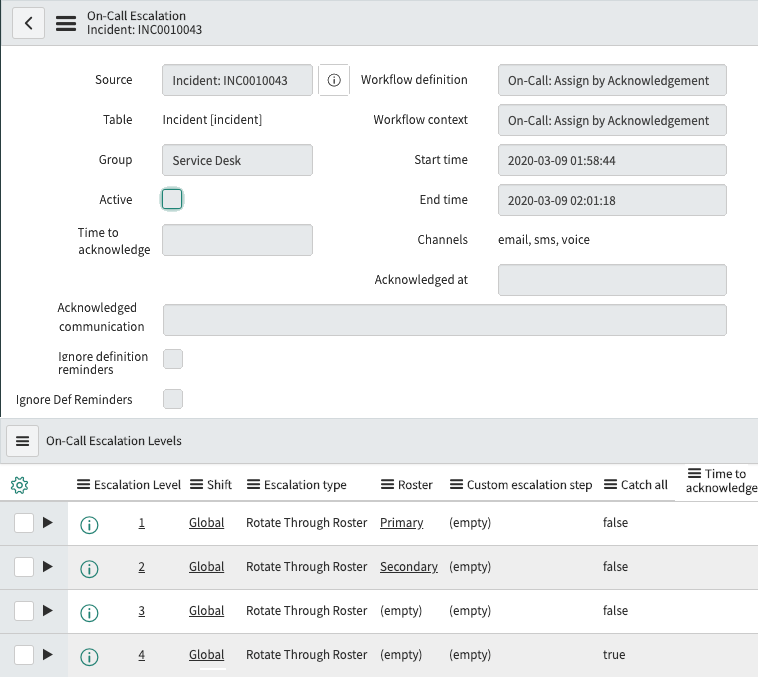Open Roster column options menu

click(x=387, y=484)
